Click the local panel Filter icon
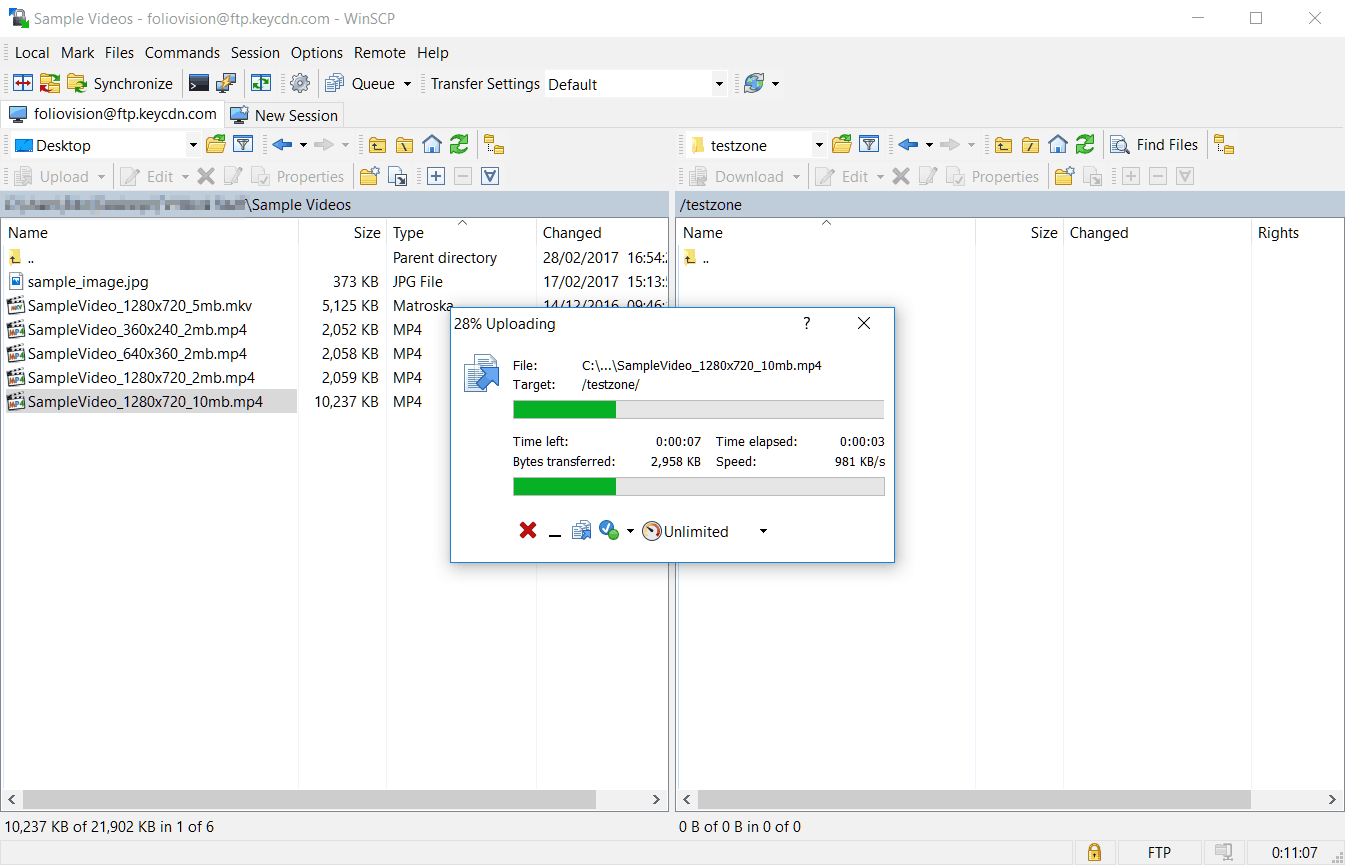Screen dimensions: 1345x865 [x=243, y=145]
